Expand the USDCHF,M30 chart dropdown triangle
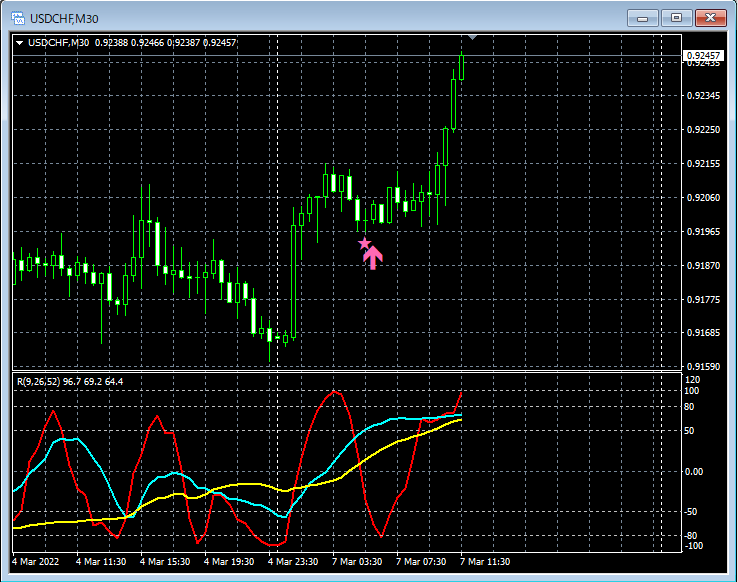The image size is (738, 582). [x=19, y=43]
